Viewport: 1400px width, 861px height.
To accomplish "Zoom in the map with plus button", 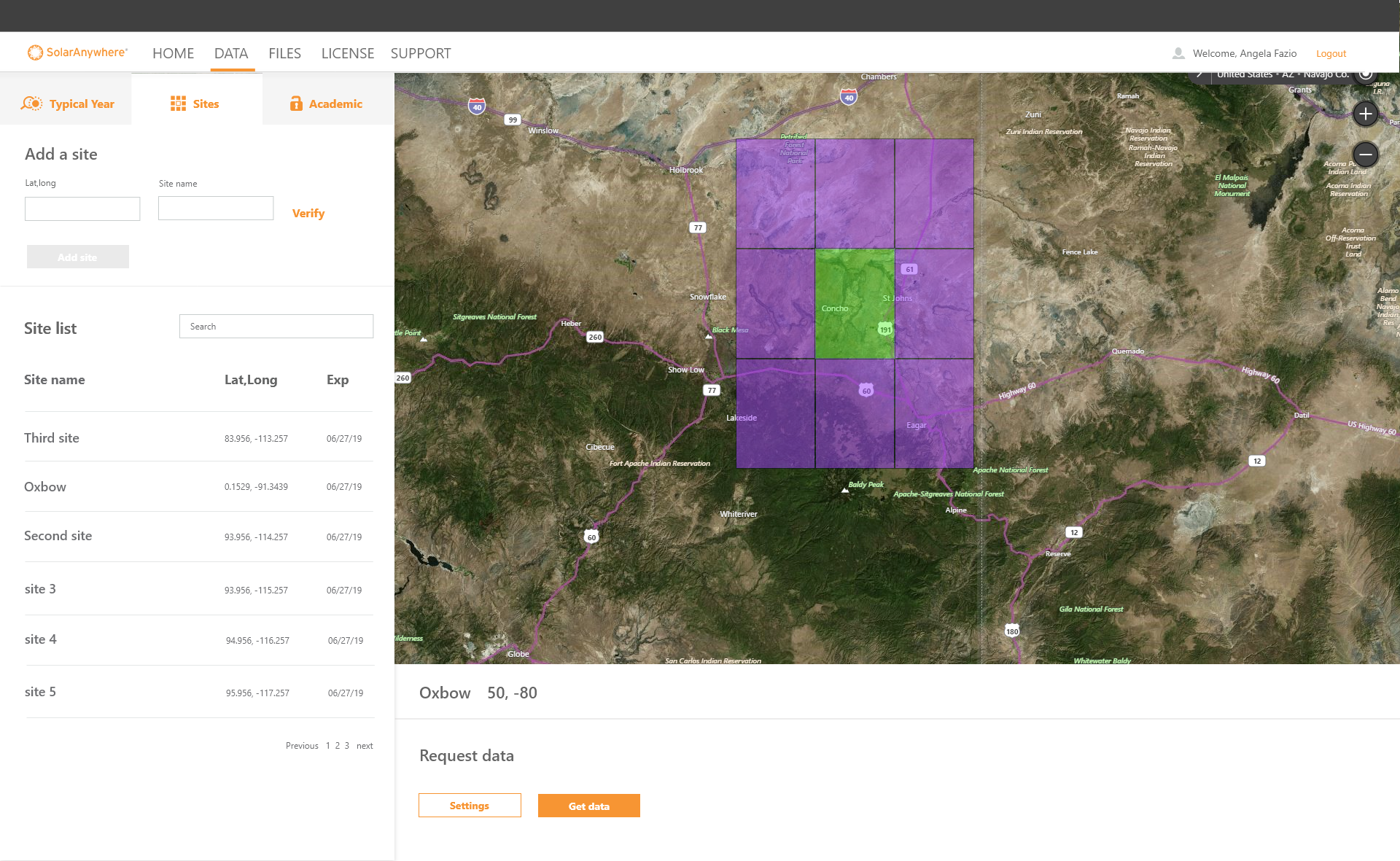I will [x=1365, y=114].
